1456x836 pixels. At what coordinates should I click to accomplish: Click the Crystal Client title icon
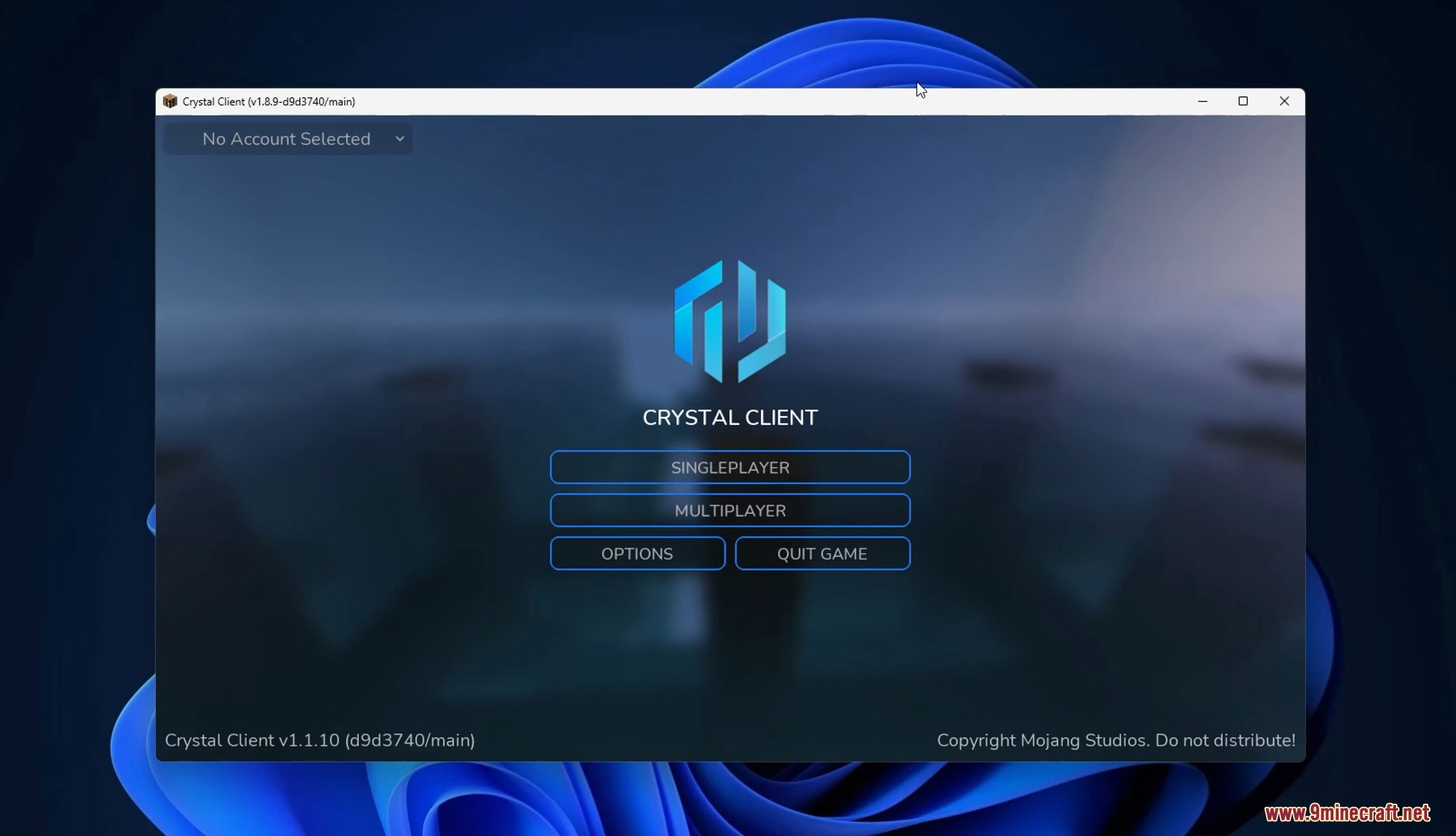click(170, 101)
